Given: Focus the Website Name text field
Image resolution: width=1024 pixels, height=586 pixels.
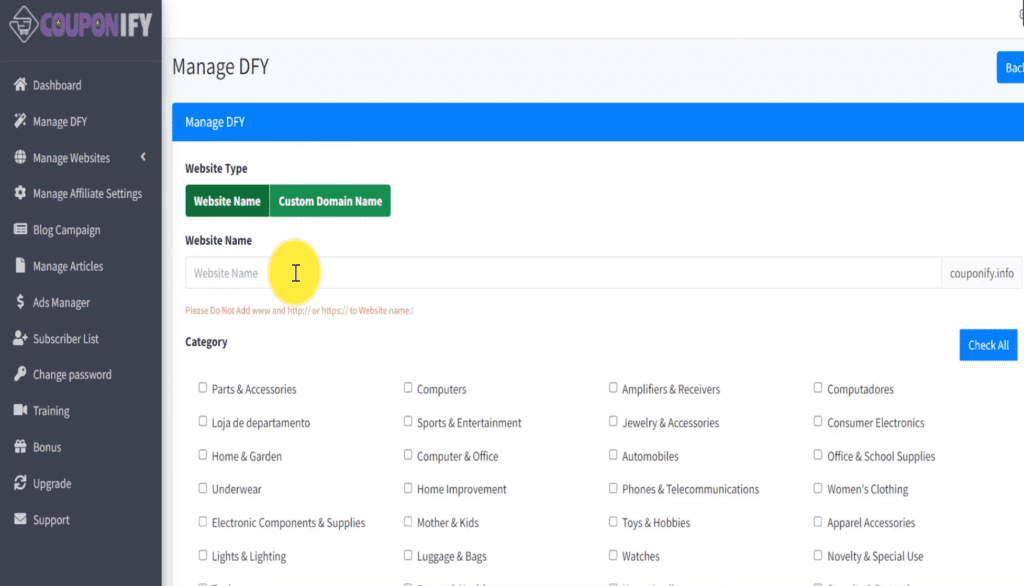Looking at the screenshot, I should point(562,273).
